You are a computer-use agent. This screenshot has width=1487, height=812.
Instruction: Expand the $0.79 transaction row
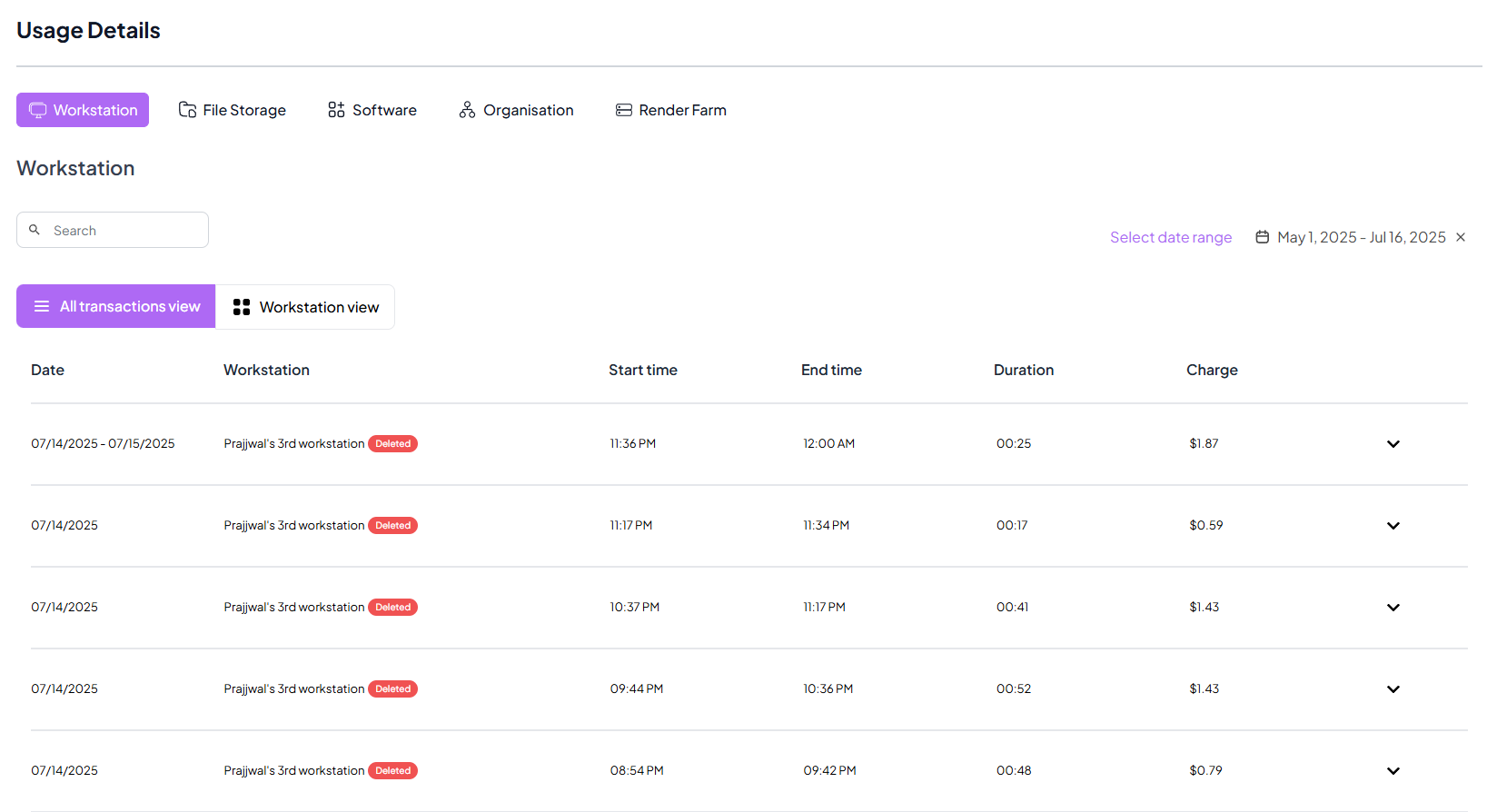click(1393, 771)
